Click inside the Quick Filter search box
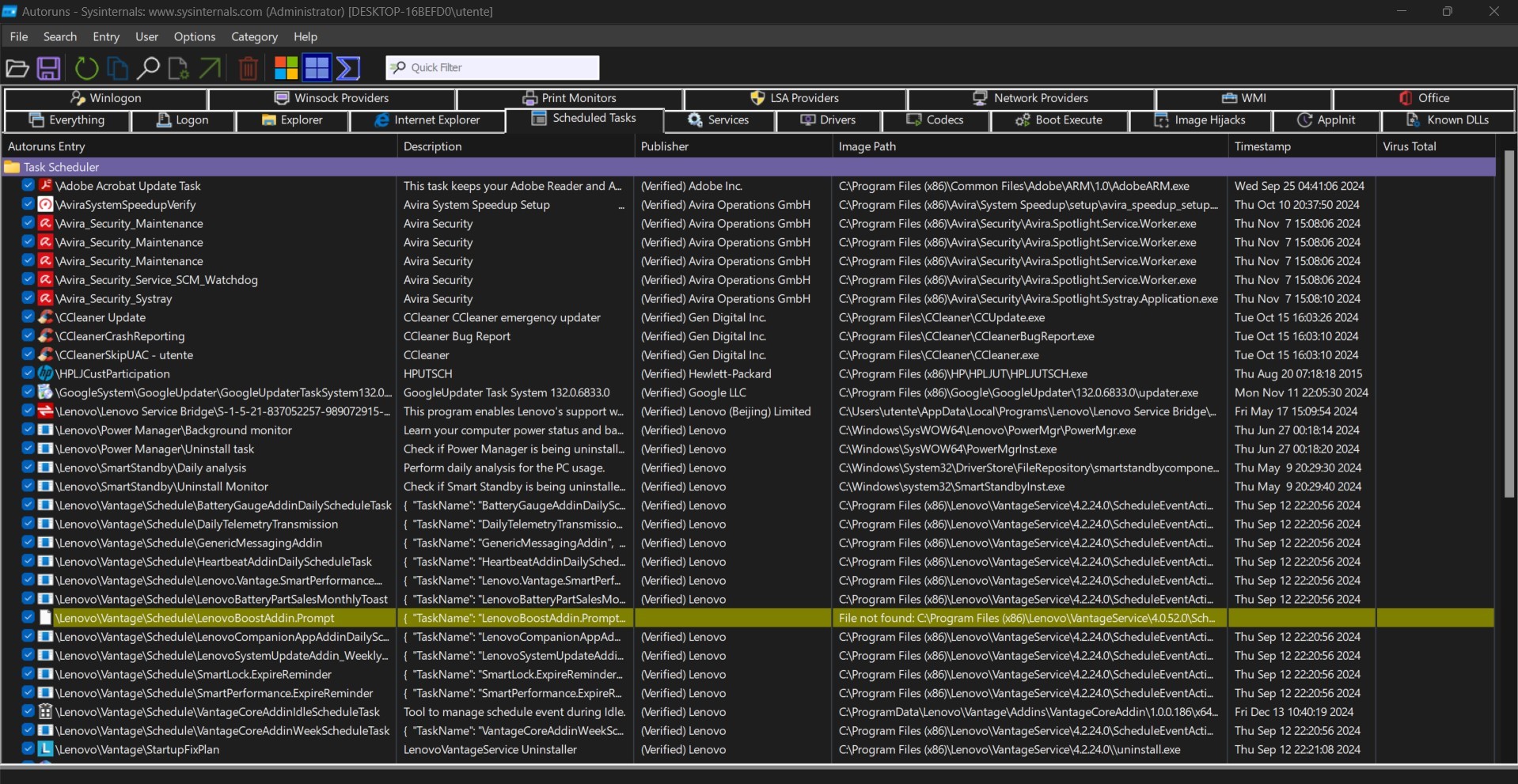This screenshot has height=784, width=1518. click(502, 68)
